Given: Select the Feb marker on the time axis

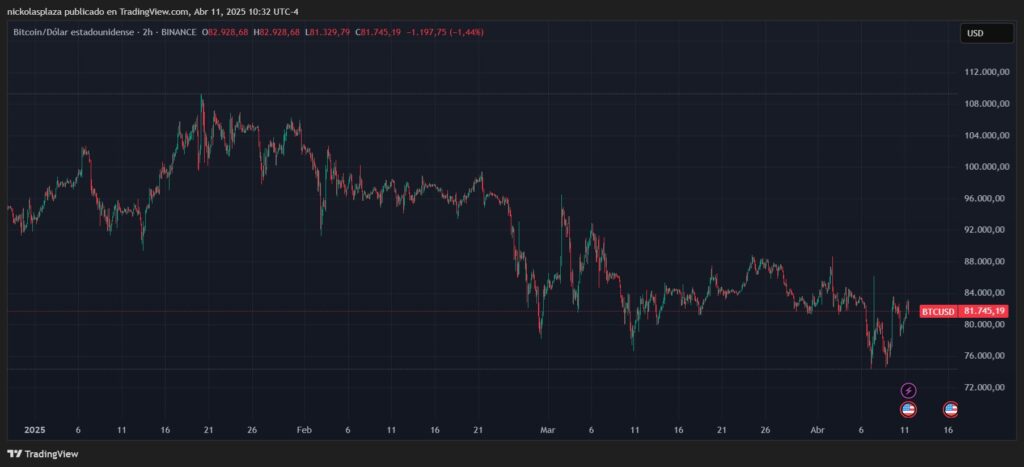Looking at the screenshot, I should coord(305,430).
